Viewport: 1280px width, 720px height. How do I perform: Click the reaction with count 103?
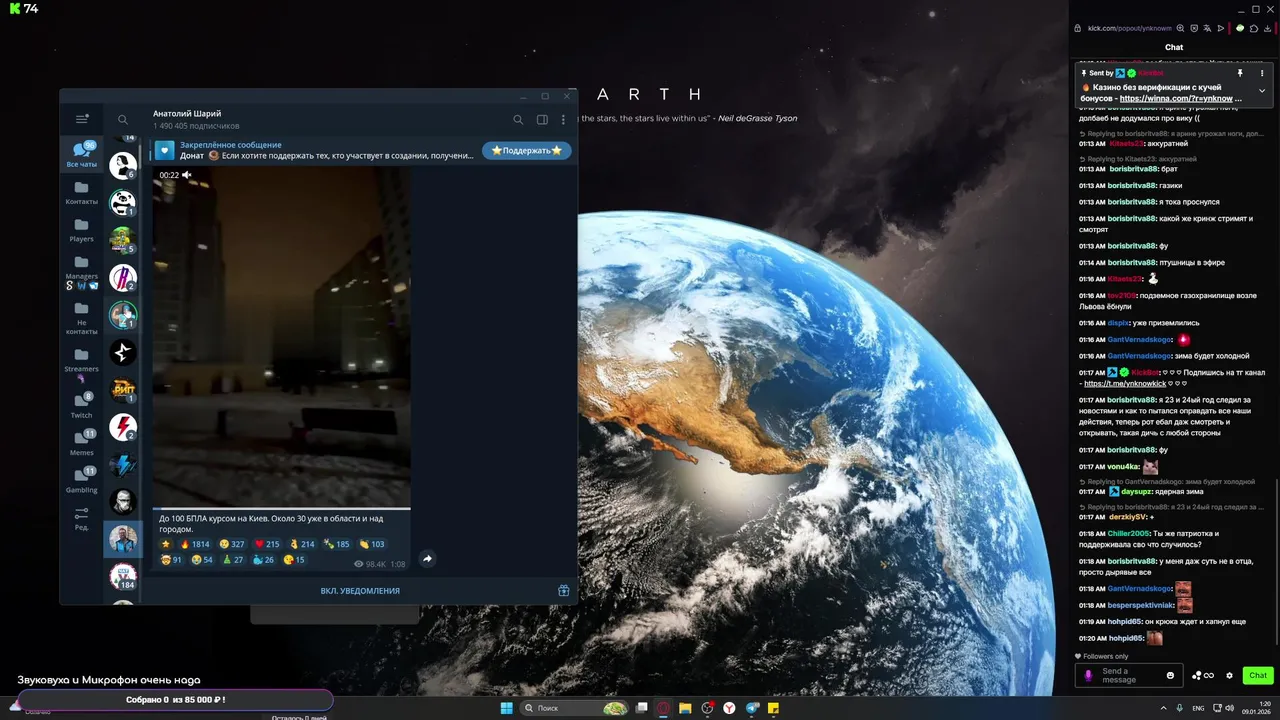point(372,544)
